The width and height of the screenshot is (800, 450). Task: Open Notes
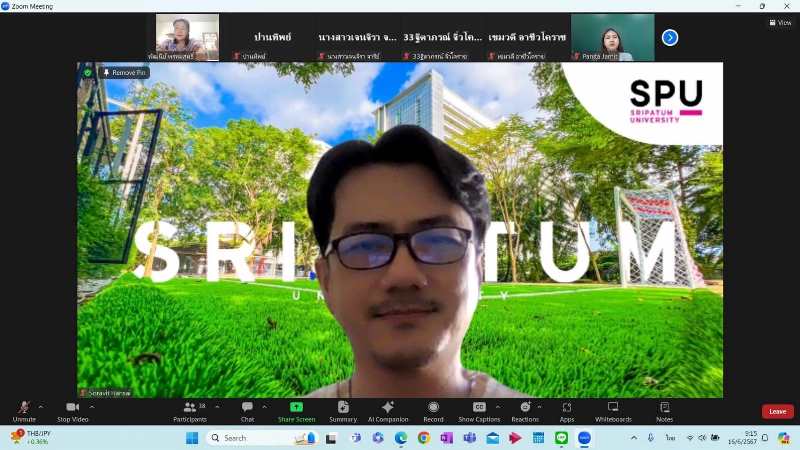(x=664, y=411)
